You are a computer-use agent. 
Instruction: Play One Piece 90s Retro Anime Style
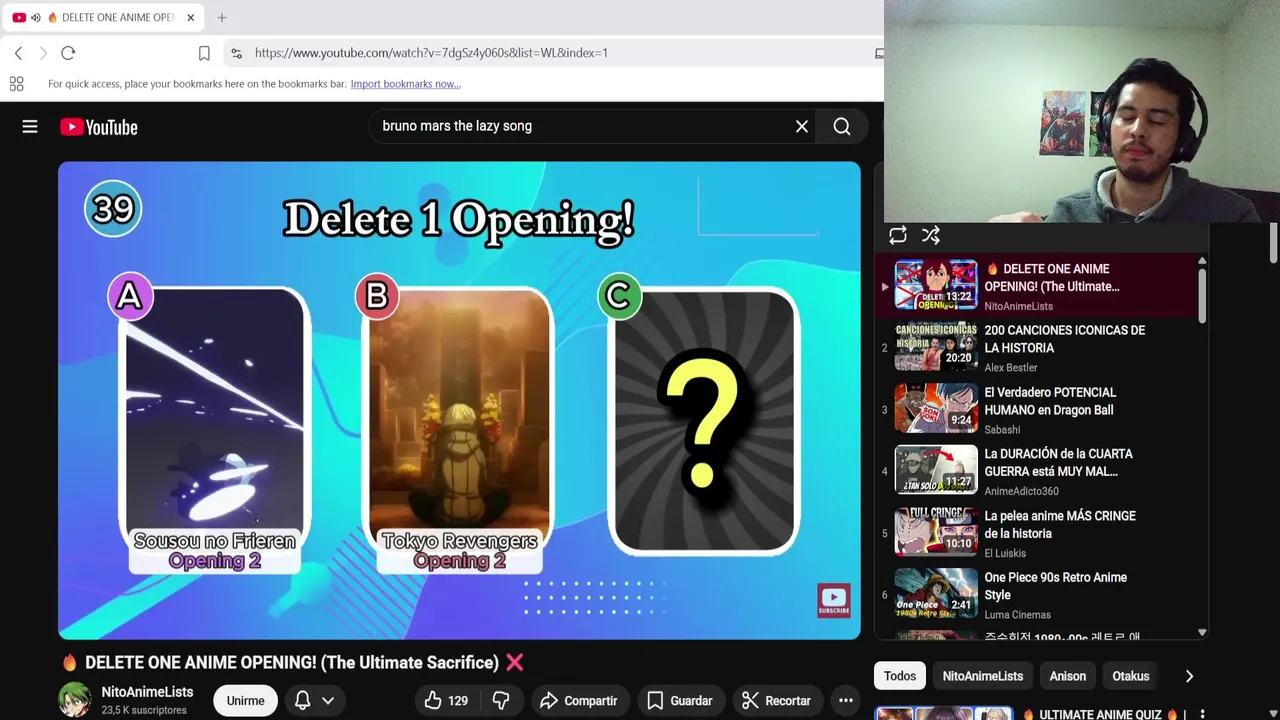tap(1037, 595)
